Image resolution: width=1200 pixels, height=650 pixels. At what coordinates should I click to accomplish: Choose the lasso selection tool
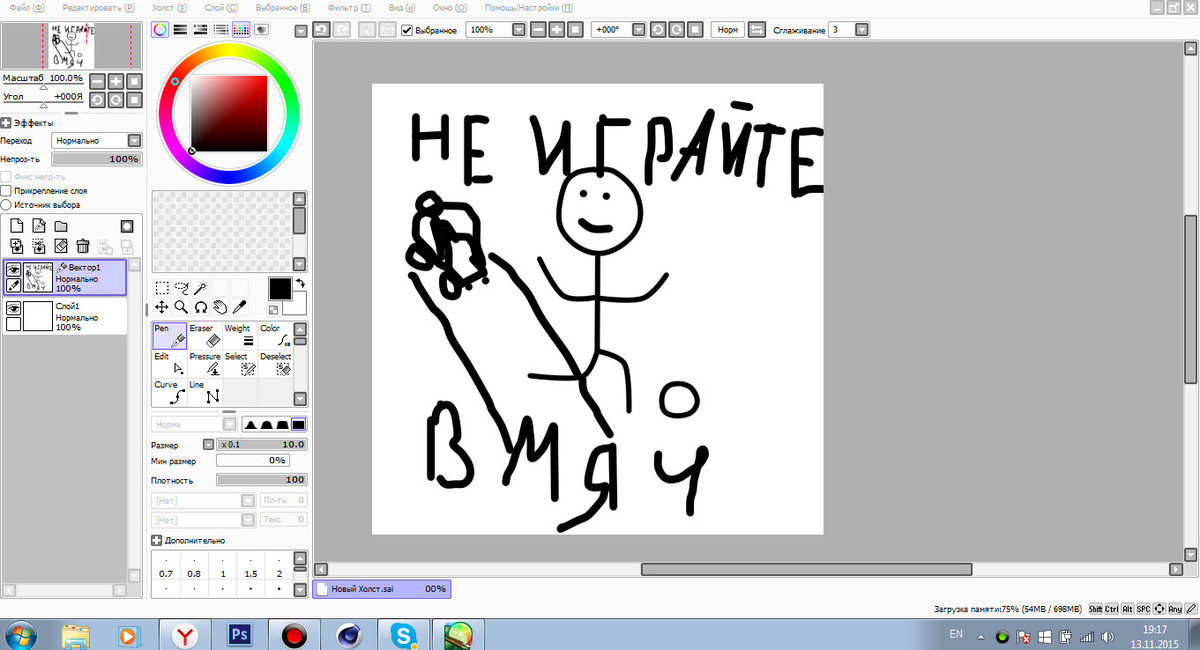[181, 288]
